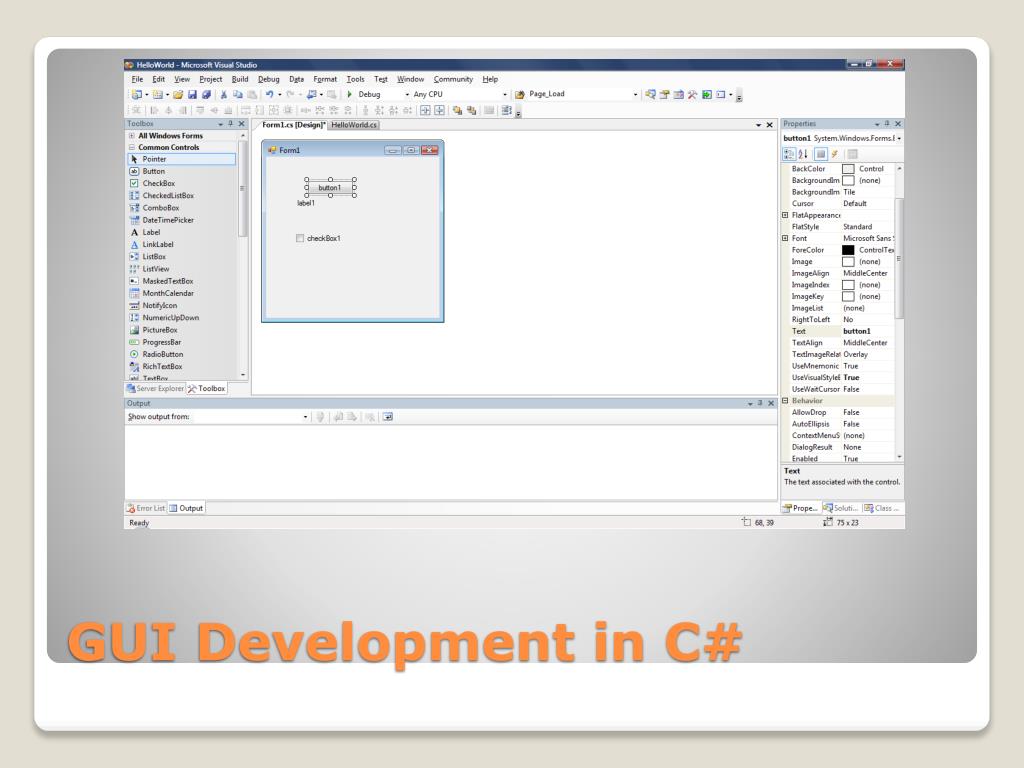Select label1 on the Form1 designer
Viewport: 1024px width, 768px height.
[x=306, y=203]
